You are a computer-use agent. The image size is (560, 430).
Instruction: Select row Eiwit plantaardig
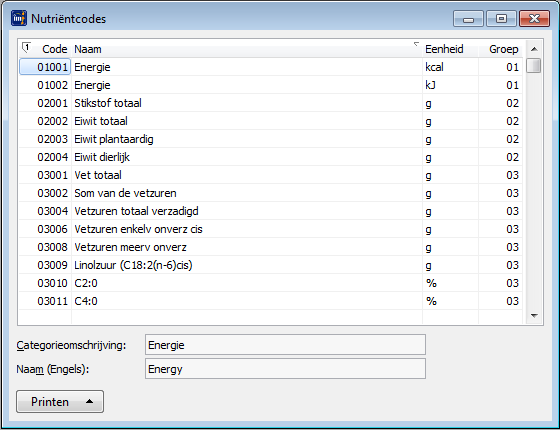click(270, 139)
